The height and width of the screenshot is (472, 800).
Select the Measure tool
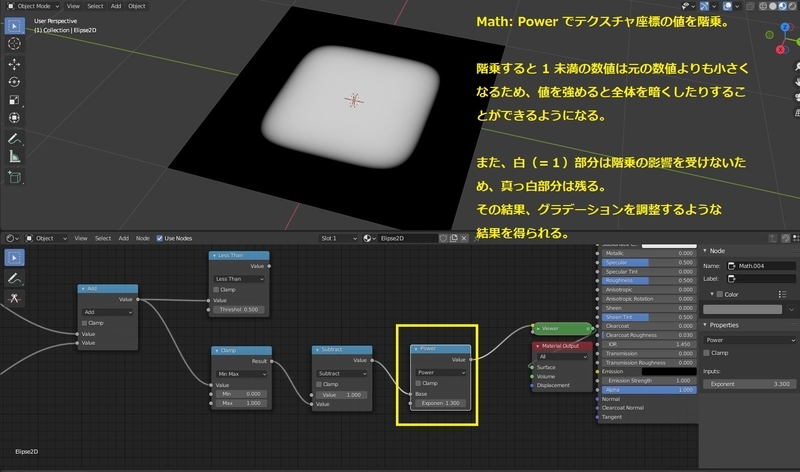(14, 157)
